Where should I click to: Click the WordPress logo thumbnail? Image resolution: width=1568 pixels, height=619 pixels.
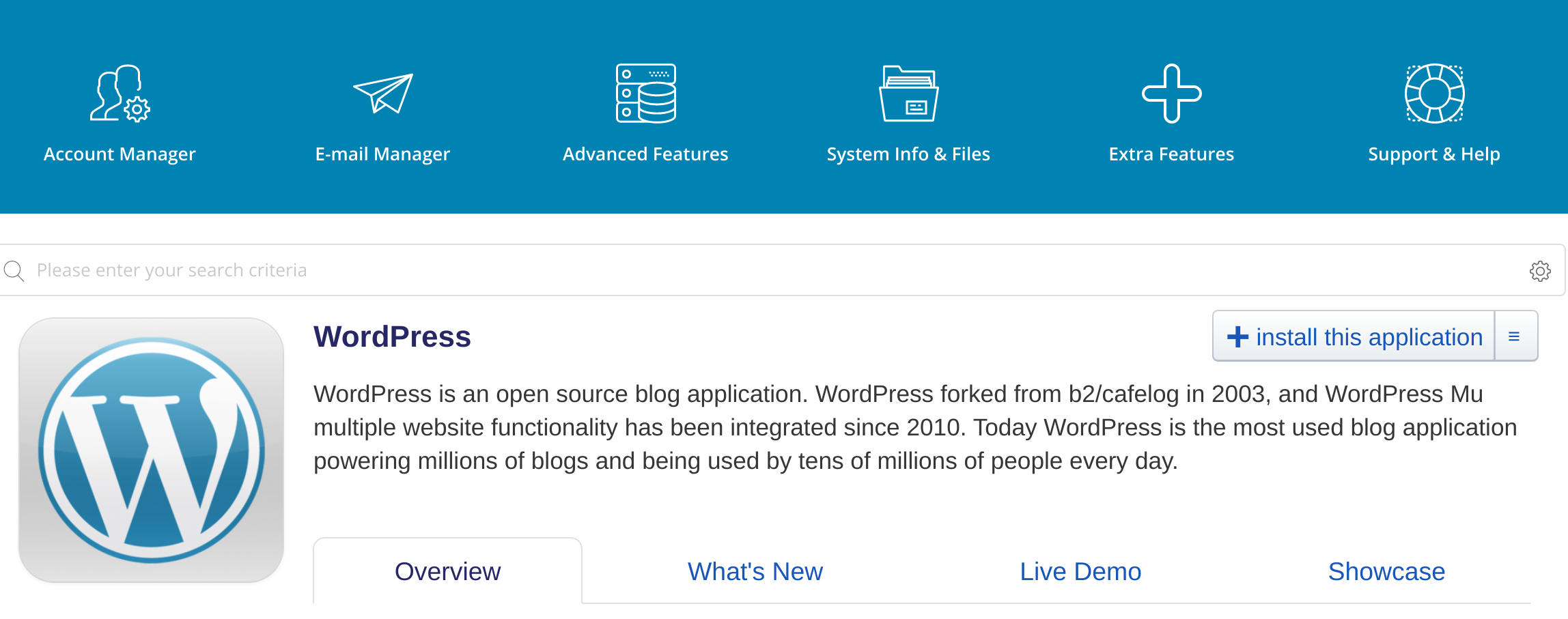[x=151, y=450]
